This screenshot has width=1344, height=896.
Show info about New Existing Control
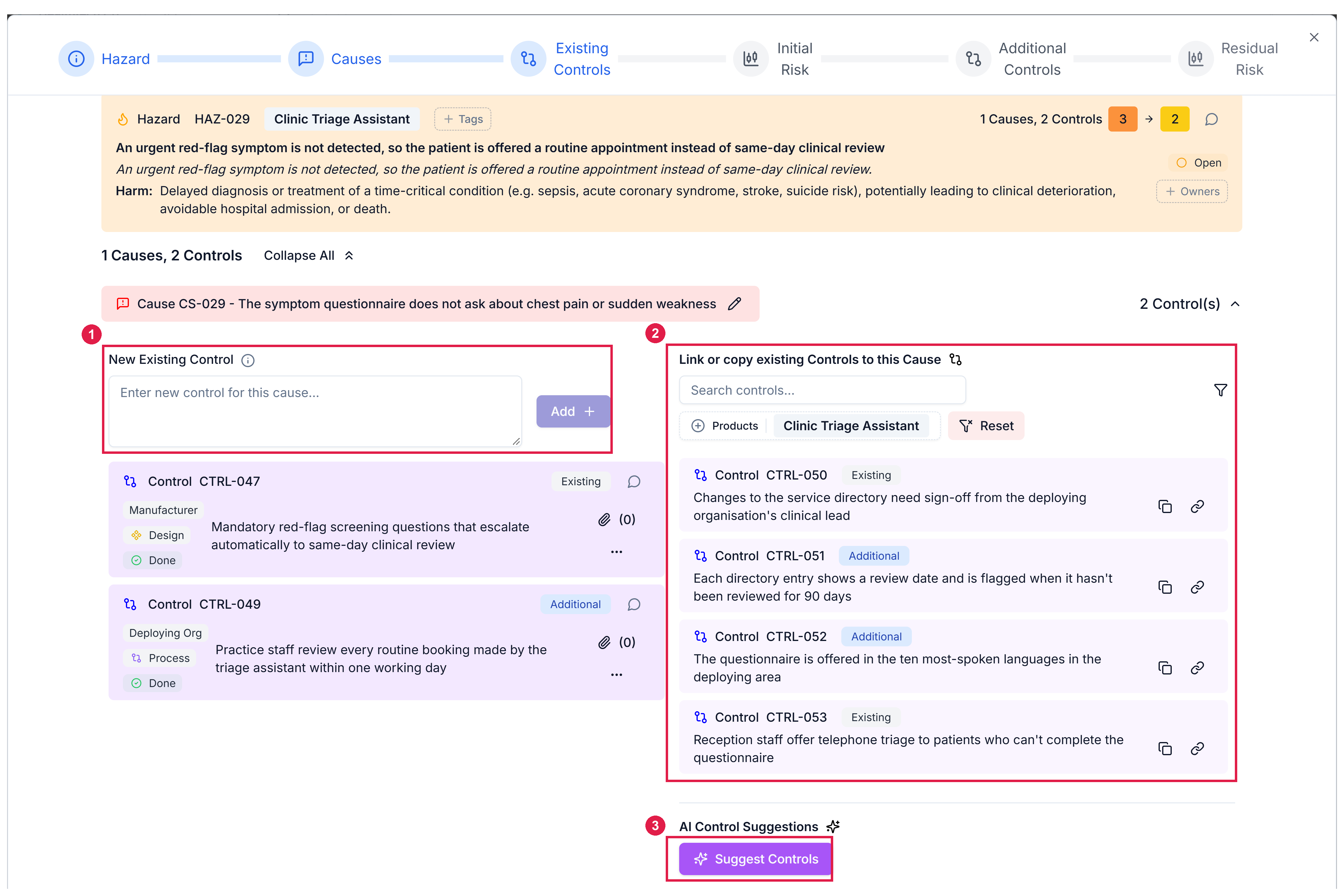pyautogui.click(x=248, y=361)
